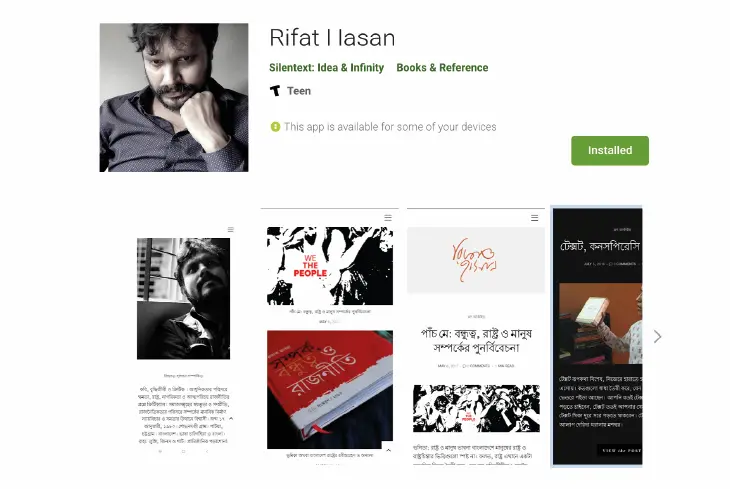Open the Books & Reference category link
The image size is (730, 489).
(x=442, y=68)
